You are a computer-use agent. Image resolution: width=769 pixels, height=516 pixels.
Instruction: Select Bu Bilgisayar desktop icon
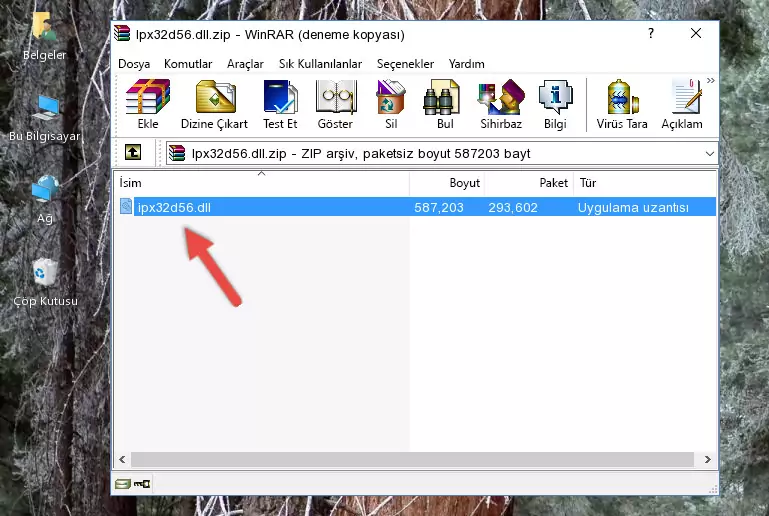[x=44, y=119]
